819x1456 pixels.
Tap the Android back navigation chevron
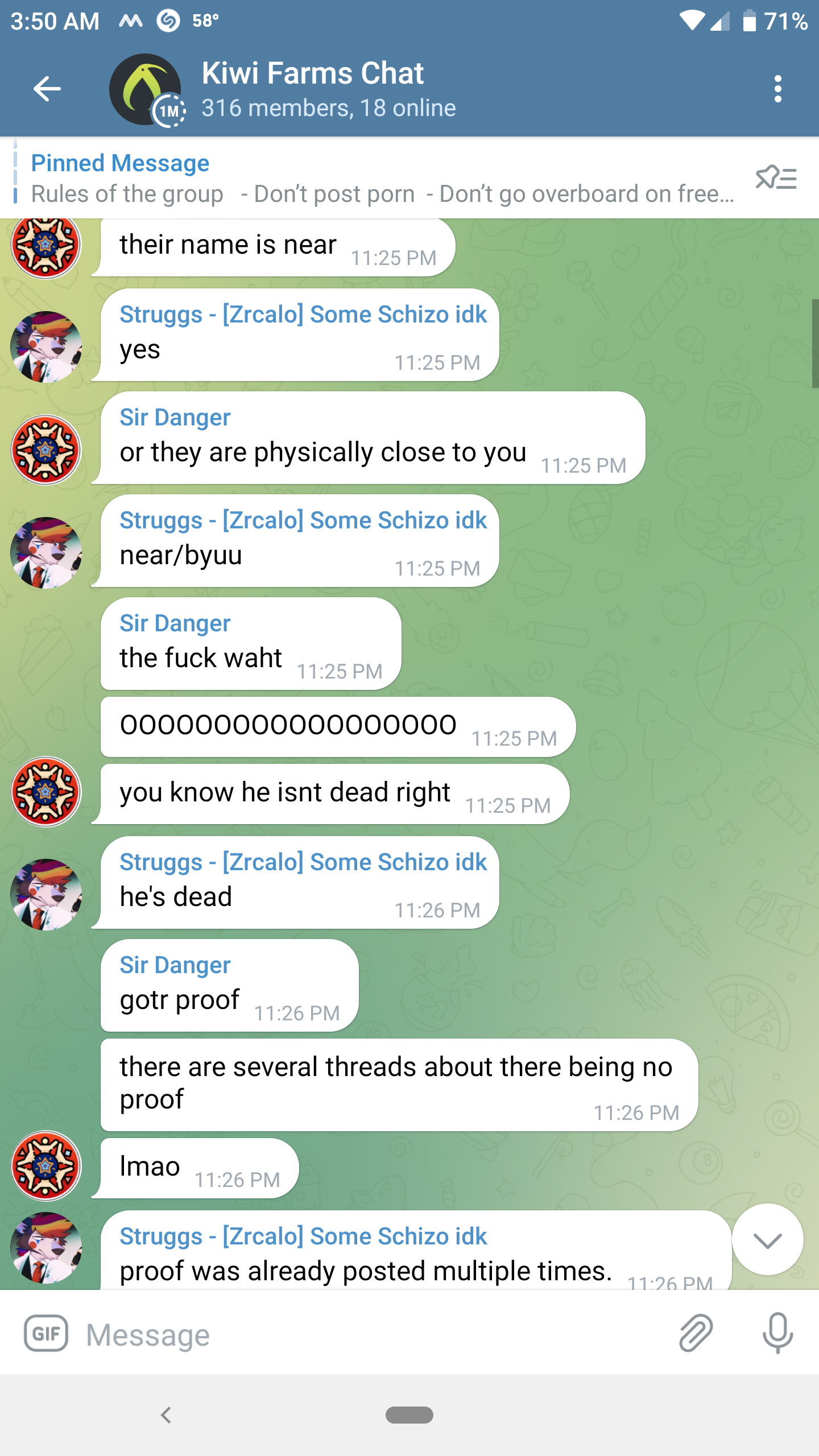click(166, 1414)
